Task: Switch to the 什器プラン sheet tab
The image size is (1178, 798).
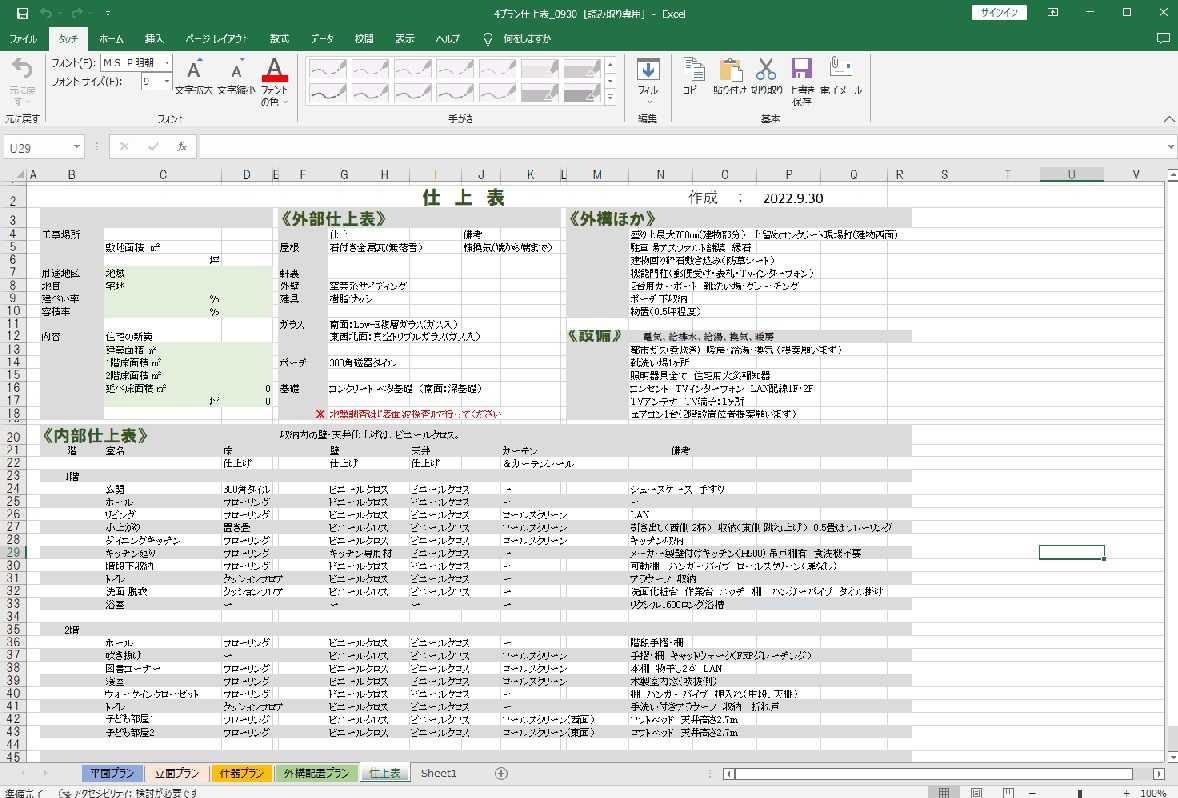Action: (241, 773)
